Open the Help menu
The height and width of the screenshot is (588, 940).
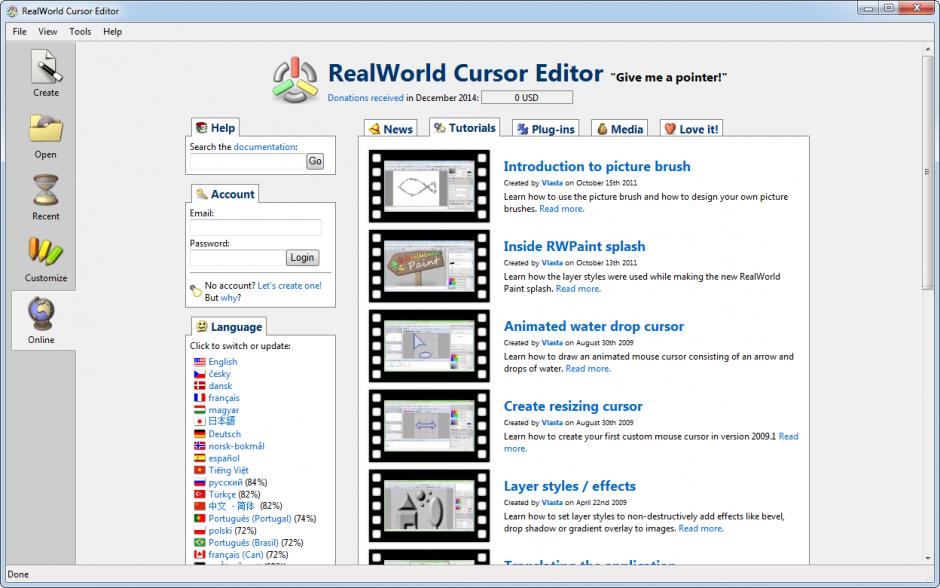tap(112, 32)
